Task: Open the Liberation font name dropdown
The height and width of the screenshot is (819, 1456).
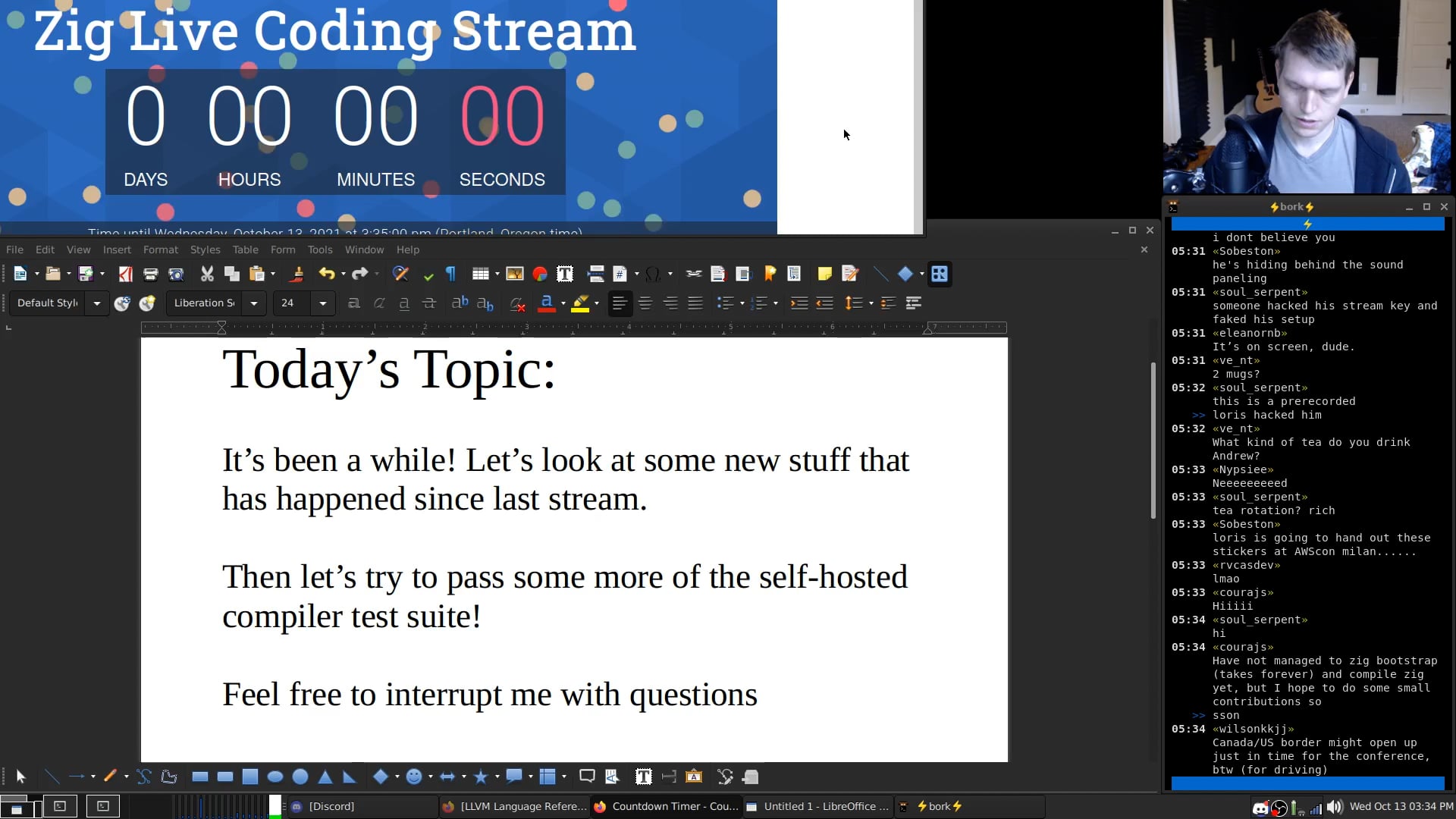Action: tap(254, 303)
